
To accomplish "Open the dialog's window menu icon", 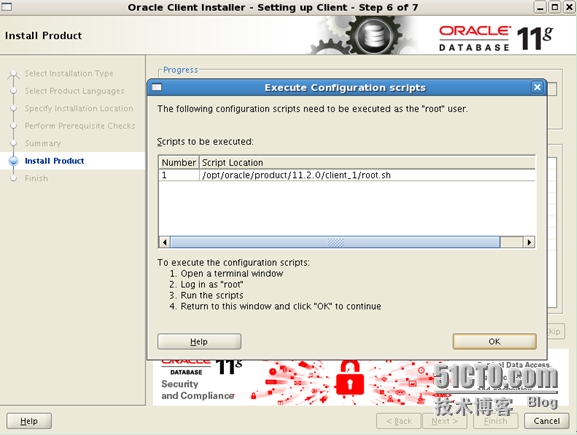I will [x=157, y=87].
